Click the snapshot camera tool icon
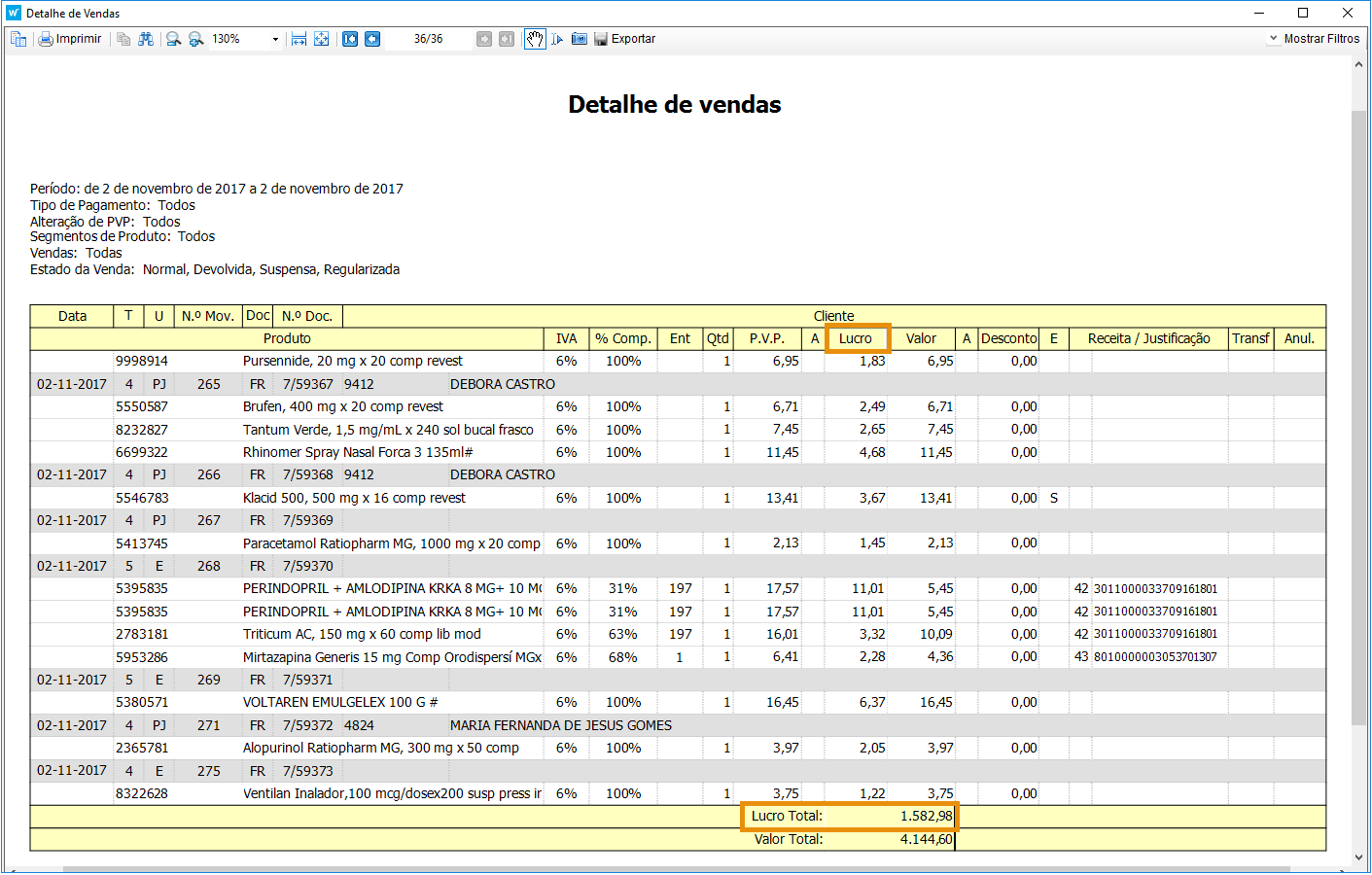The image size is (1372, 875). pyautogui.click(x=580, y=39)
